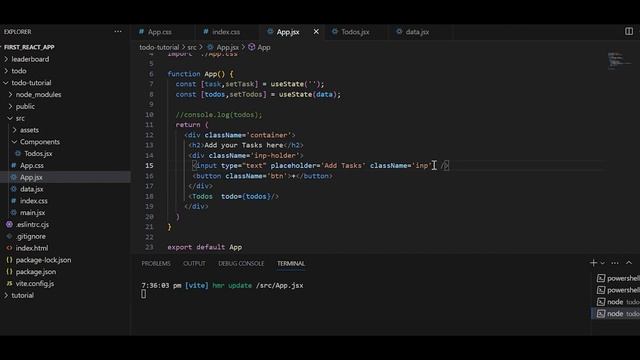Viewport: 640px width, 360px height.
Task: Open terminal panel more actions ellipsis
Action: tap(615, 263)
